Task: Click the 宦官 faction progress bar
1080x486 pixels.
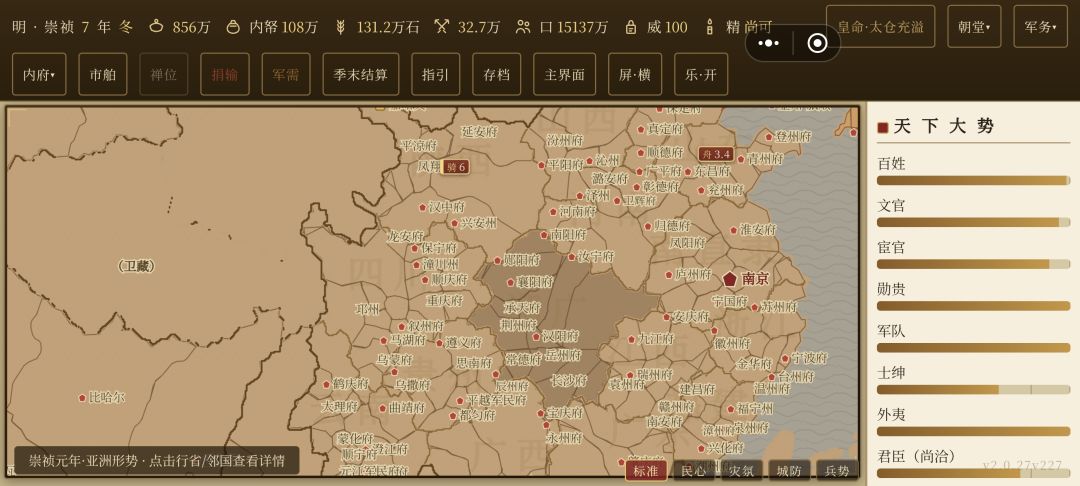Action: click(973, 264)
